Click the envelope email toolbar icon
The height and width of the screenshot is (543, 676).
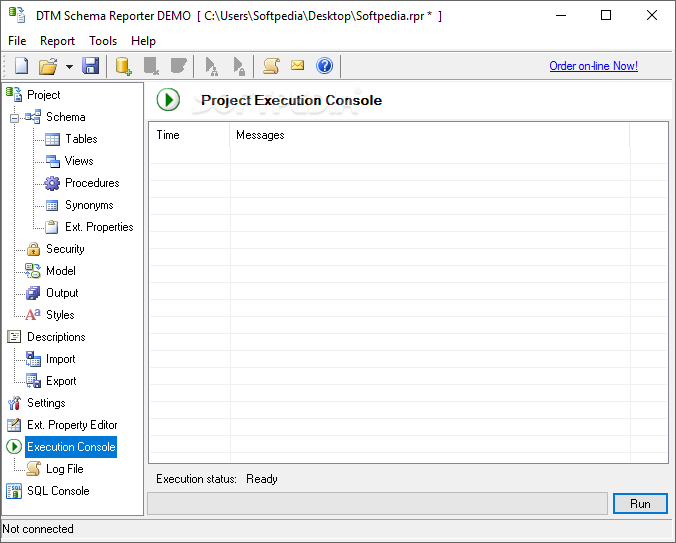297,65
